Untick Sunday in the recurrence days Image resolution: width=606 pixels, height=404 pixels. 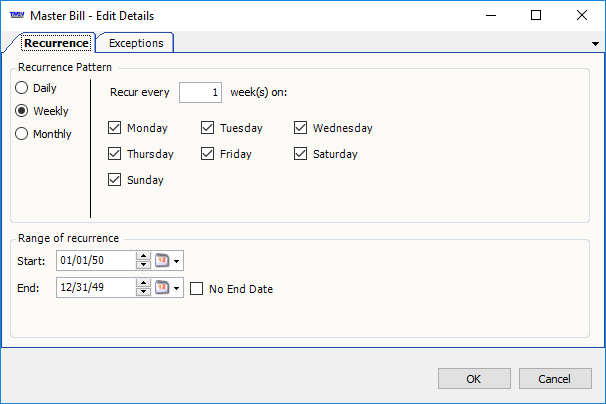[114, 180]
